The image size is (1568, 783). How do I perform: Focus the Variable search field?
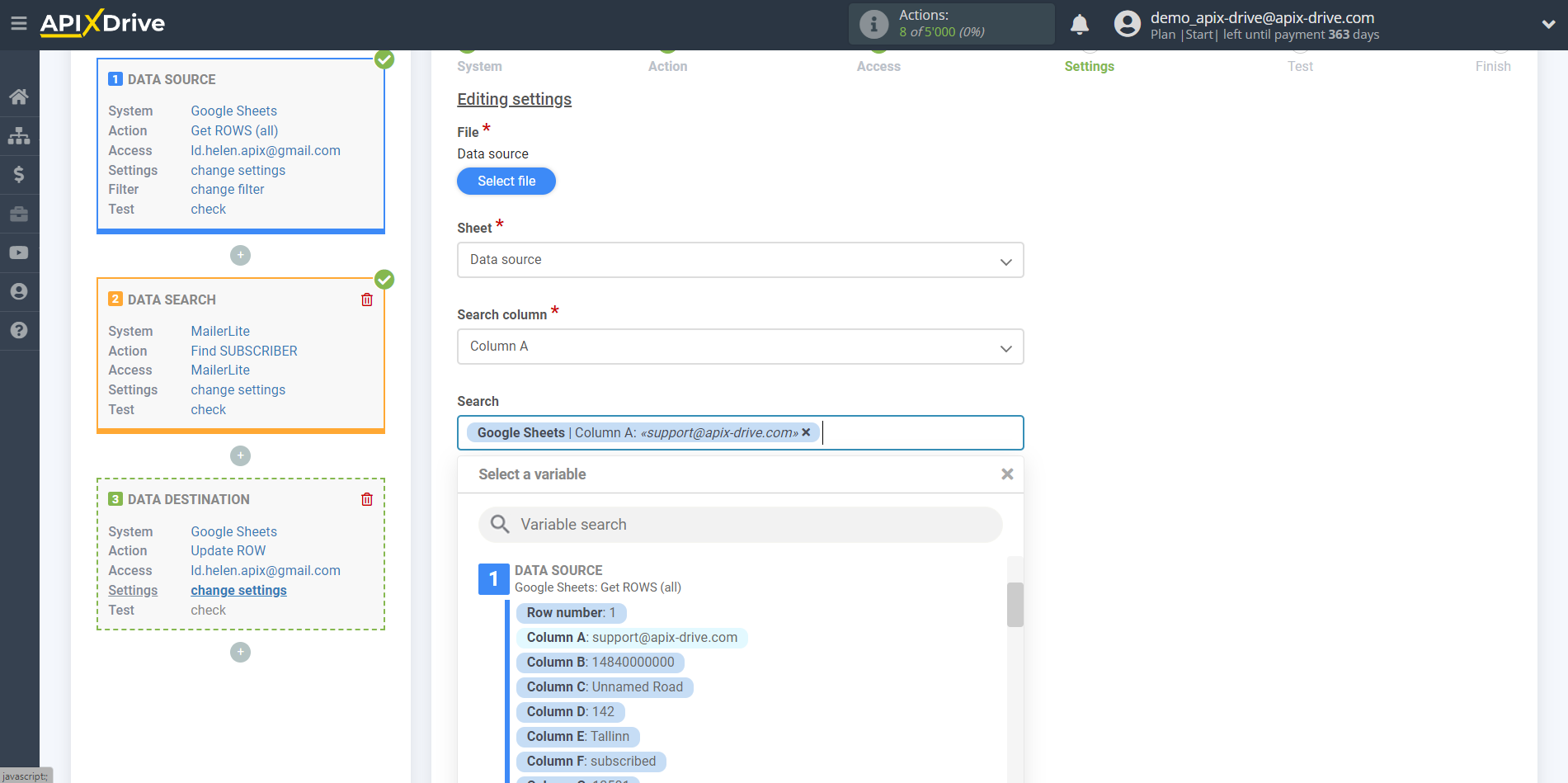(740, 525)
